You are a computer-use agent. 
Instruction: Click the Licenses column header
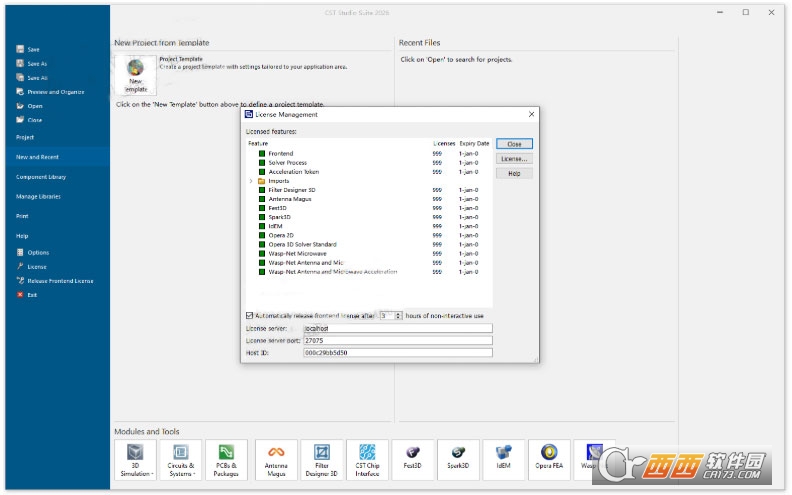(443, 143)
